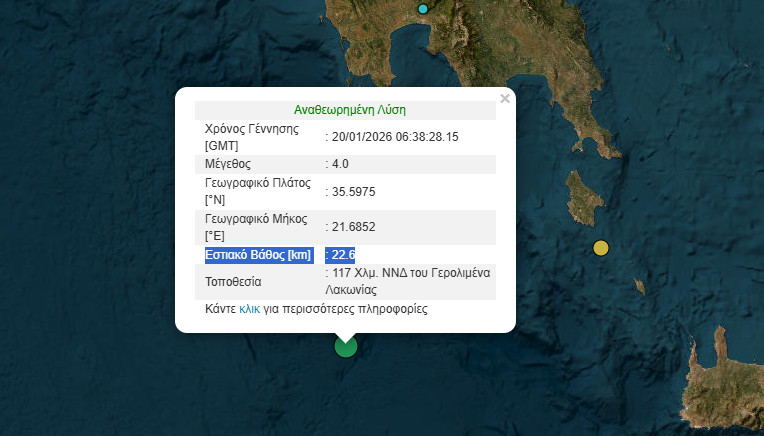Click the green earthquake marker below popup
This screenshot has width=764, height=436.
pos(345,346)
